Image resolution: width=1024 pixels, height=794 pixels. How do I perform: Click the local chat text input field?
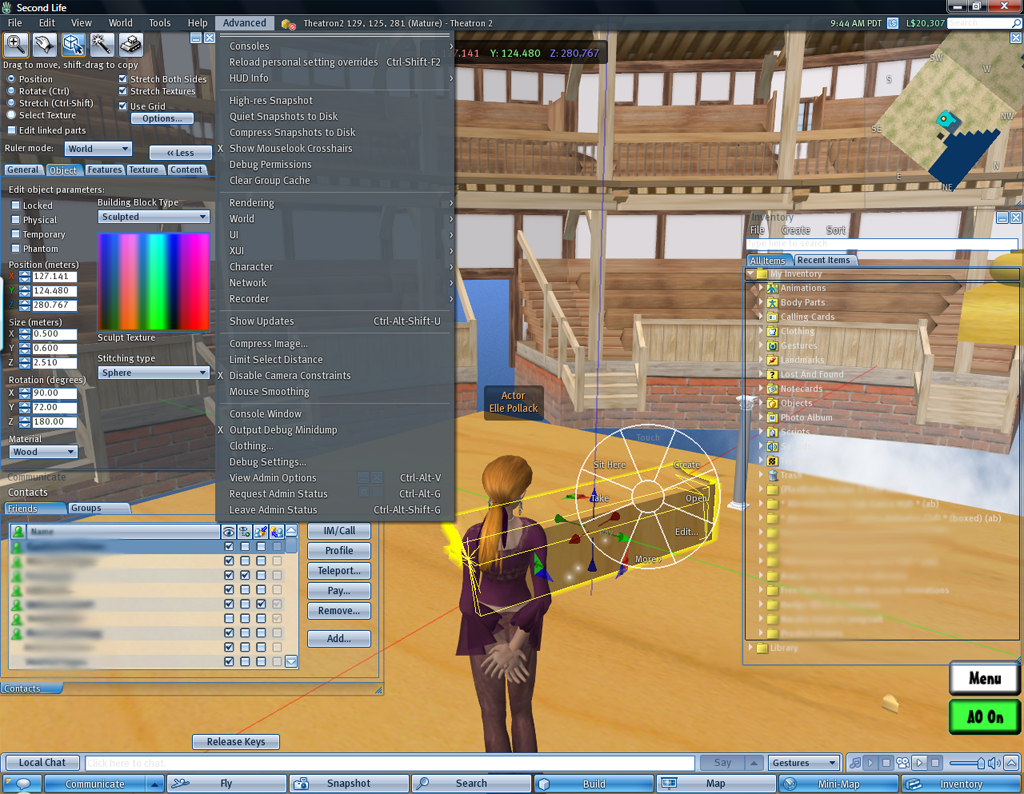390,763
